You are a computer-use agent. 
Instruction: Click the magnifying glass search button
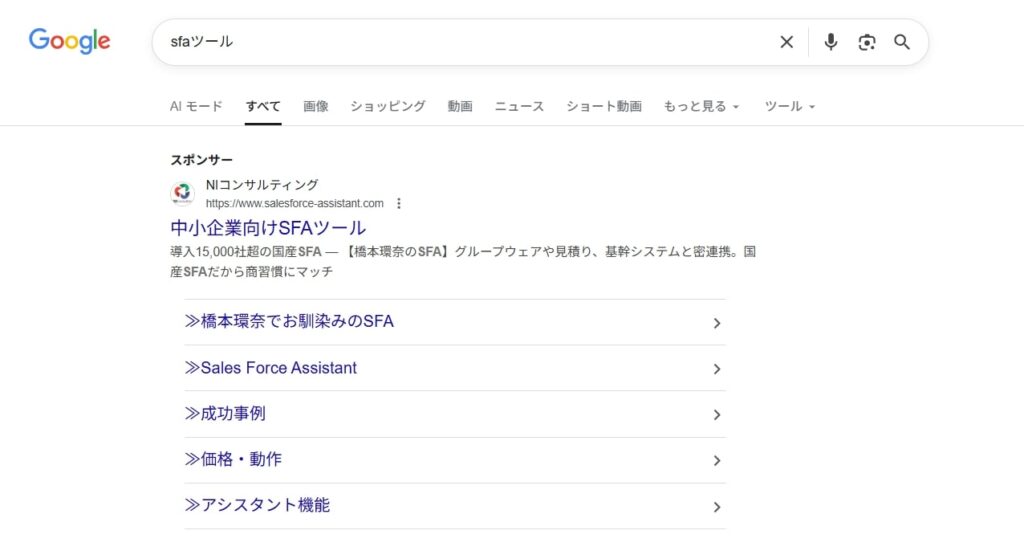[902, 42]
